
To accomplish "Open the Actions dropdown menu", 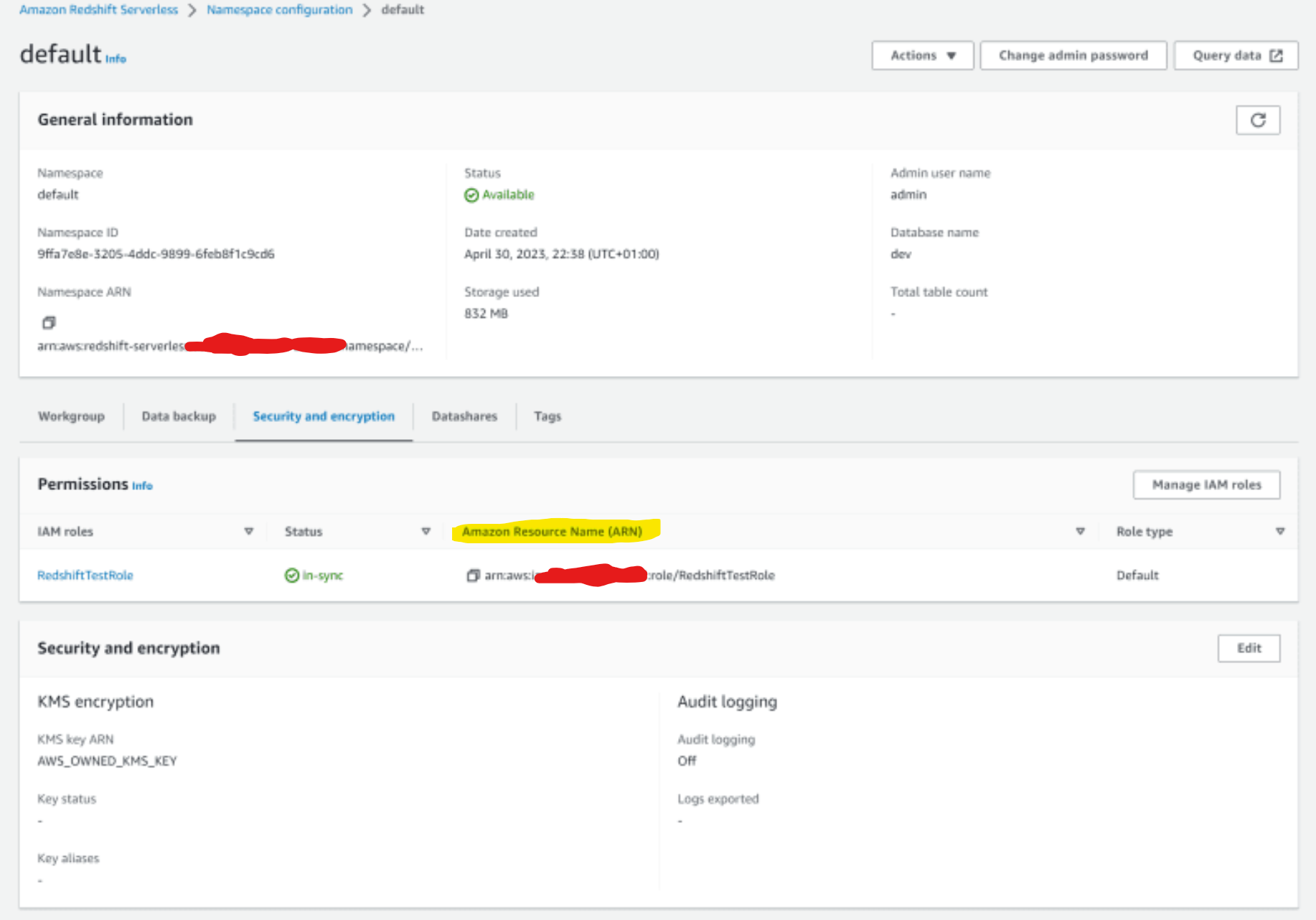I will pyautogui.click(x=923, y=55).
